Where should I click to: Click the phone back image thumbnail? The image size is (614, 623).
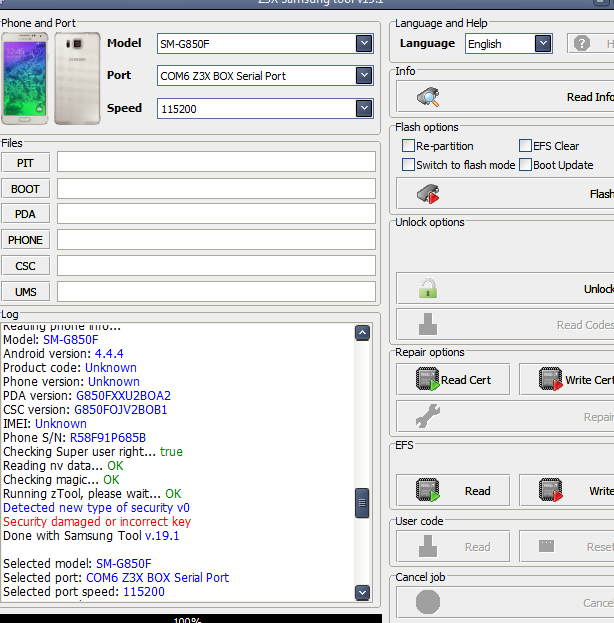pos(77,78)
